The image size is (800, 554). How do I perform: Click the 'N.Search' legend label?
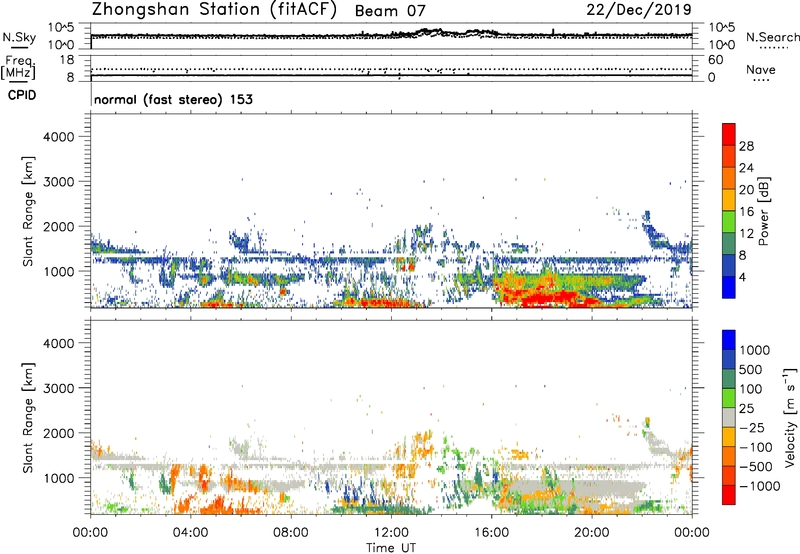[772, 37]
